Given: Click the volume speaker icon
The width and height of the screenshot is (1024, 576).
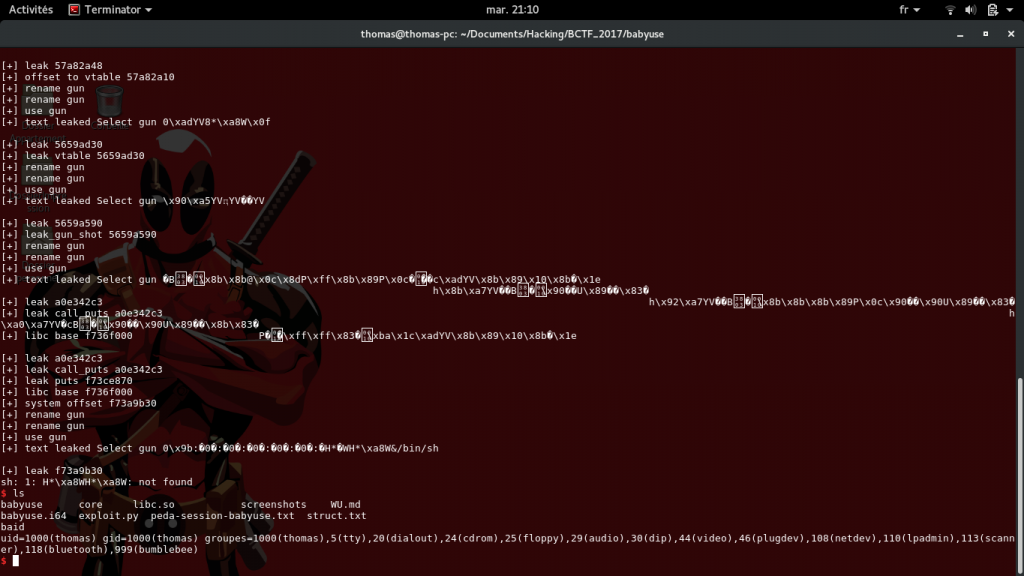Looking at the screenshot, I should 970,10.
